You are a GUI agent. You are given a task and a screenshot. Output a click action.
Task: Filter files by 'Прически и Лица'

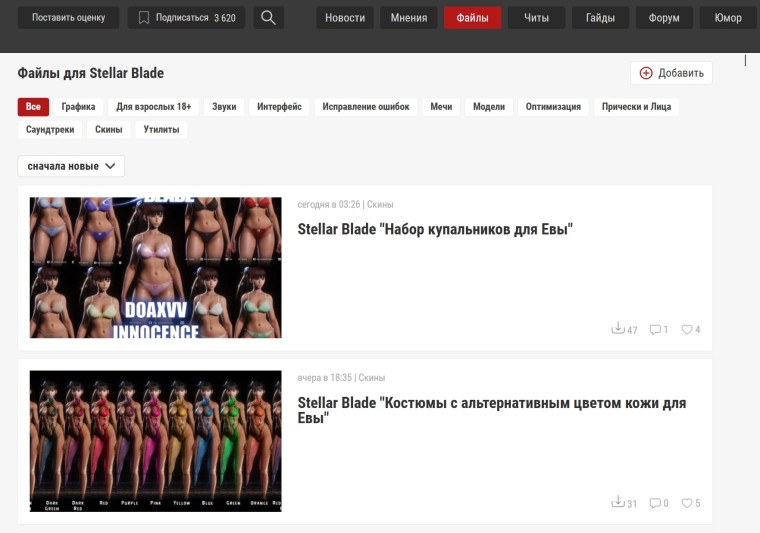636,107
